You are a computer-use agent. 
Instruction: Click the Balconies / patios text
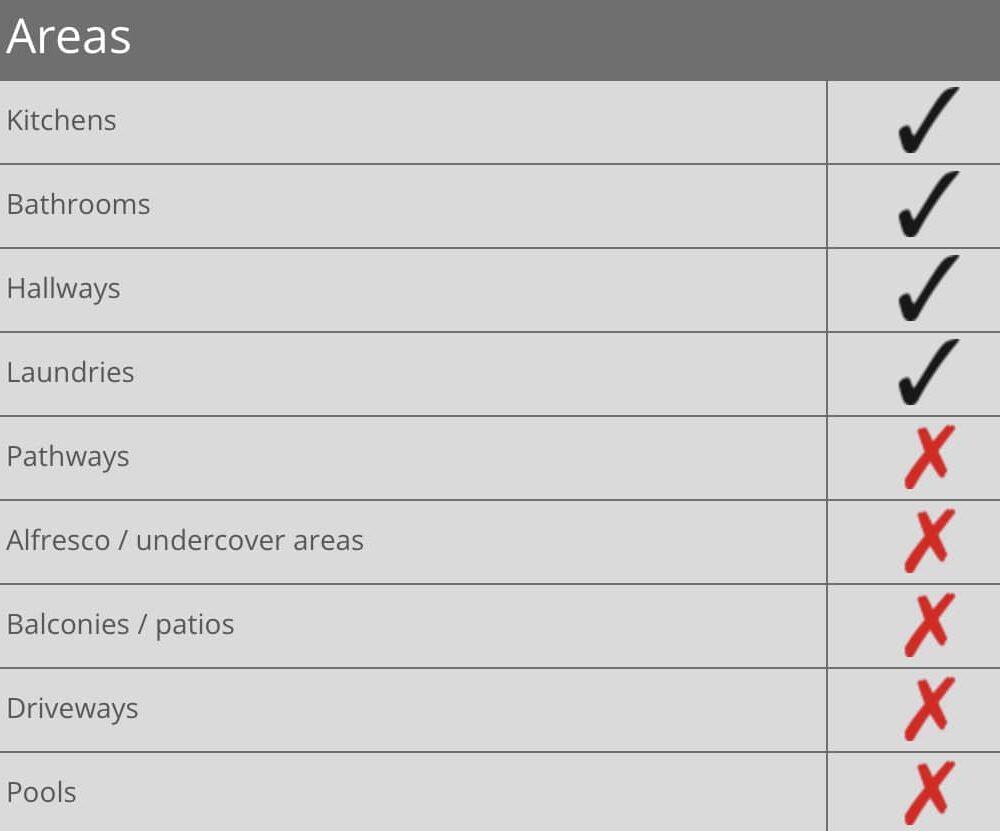[x=121, y=625]
